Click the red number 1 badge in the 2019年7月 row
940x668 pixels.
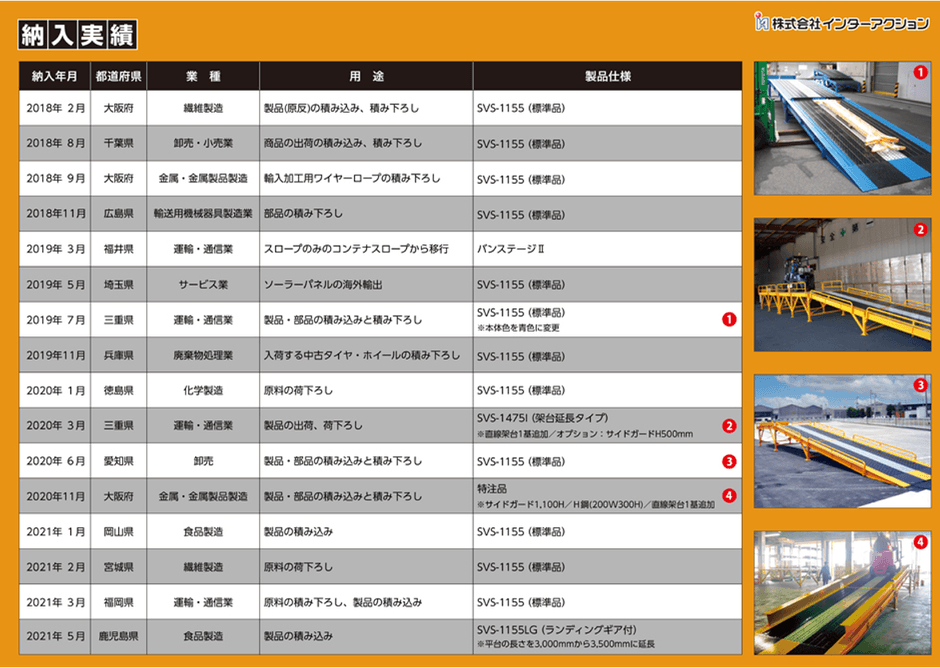pos(729,319)
